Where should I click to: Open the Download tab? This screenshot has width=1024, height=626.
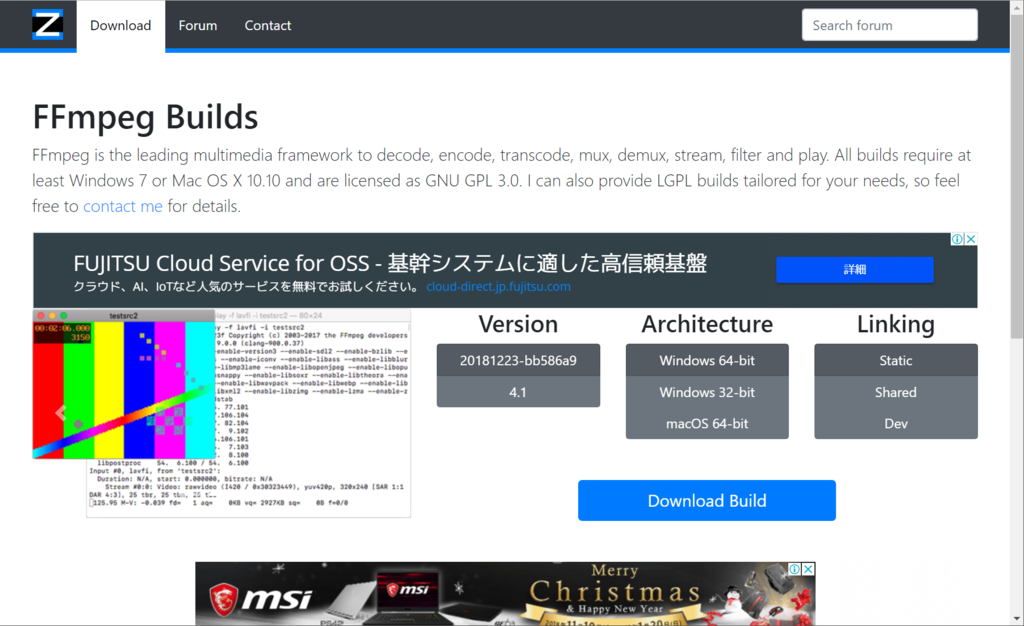point(121,25)
